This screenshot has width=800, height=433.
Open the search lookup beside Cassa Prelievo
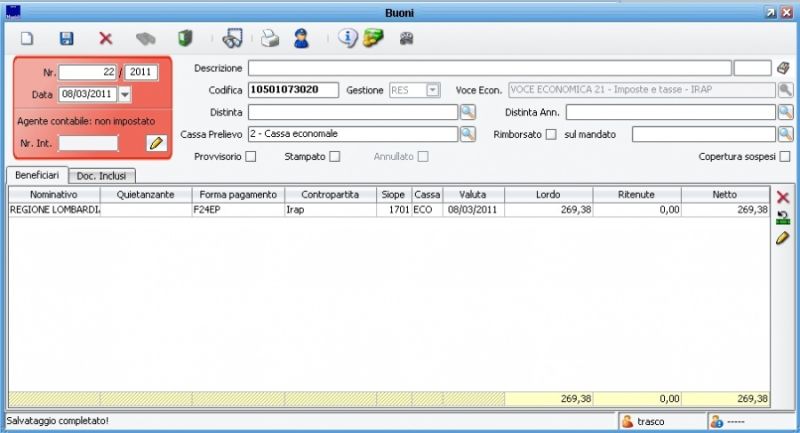467,134
